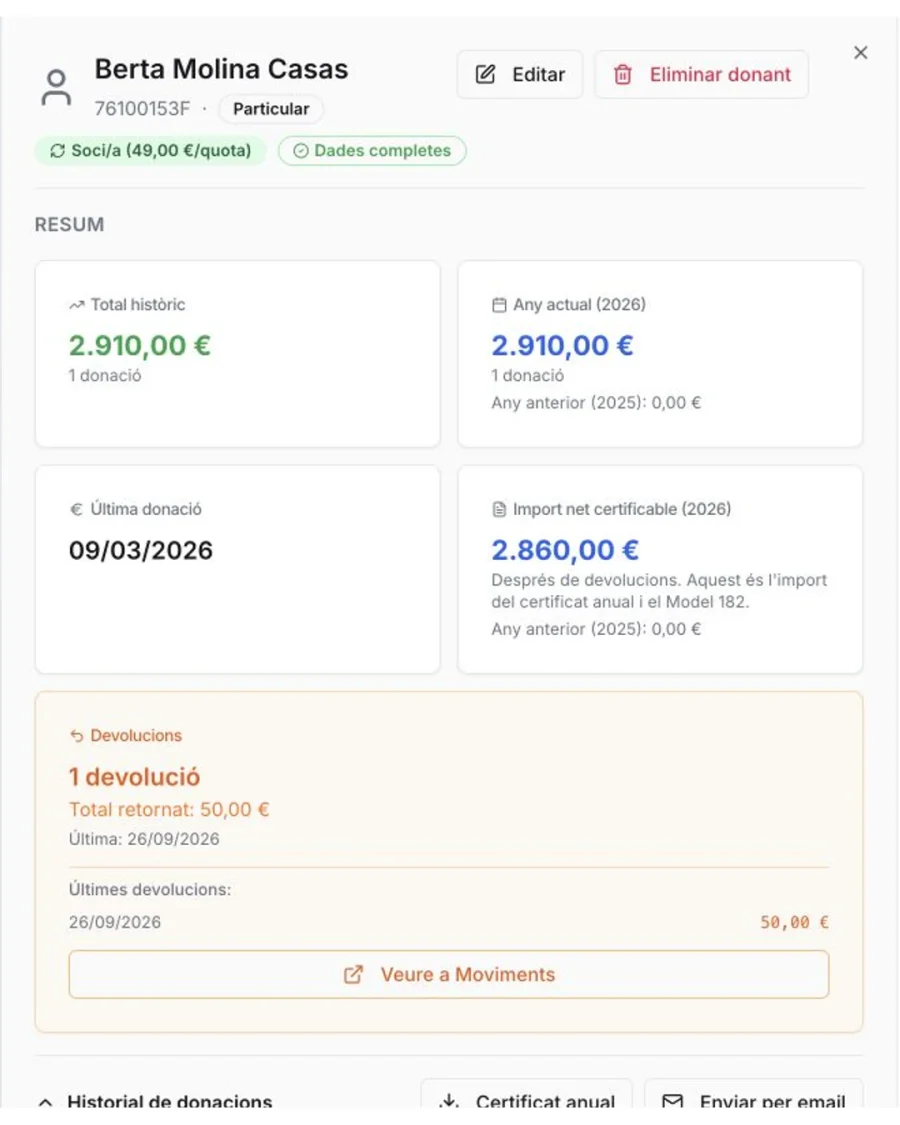Click the donor person avatar icon
The image size is (900, 1125).
click(56, 88)
